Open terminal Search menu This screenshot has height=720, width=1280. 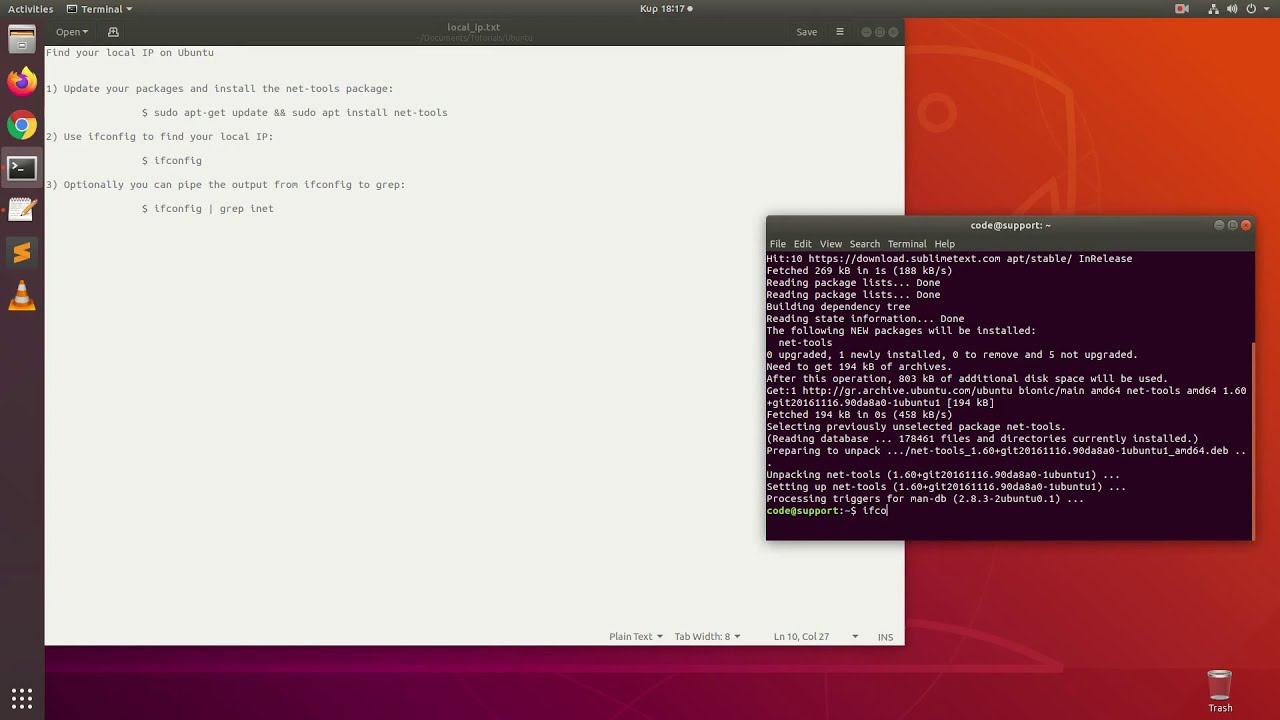tap(865, 244)
